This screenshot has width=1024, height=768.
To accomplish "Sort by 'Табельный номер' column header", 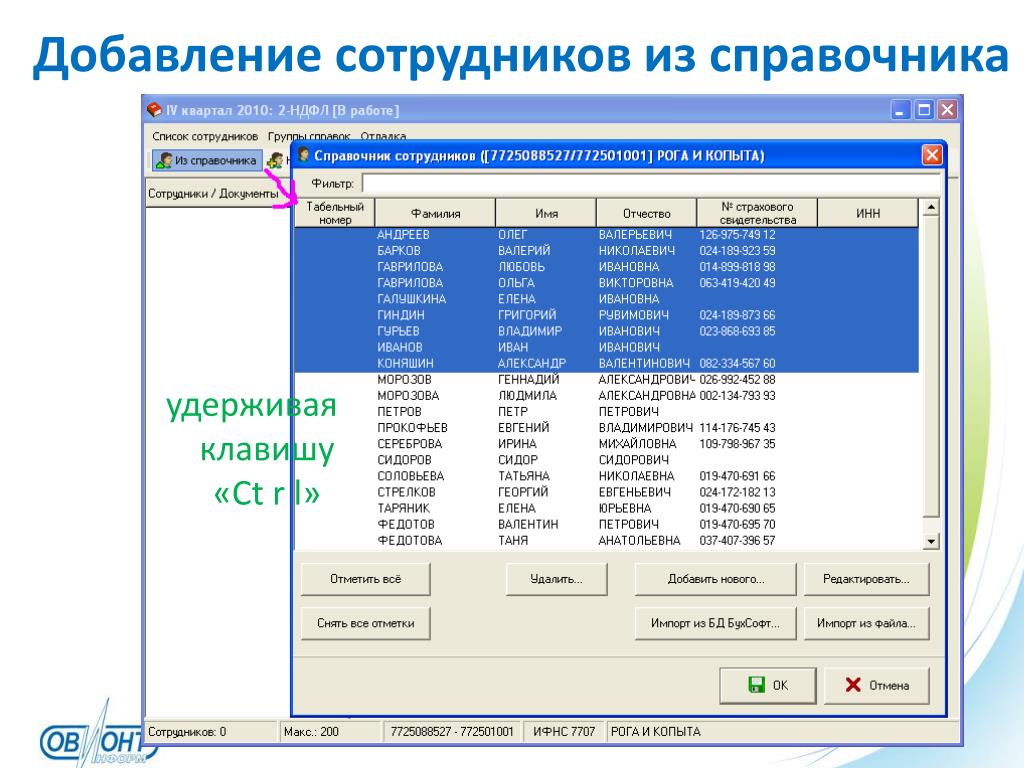I will pyautogui.click(x=335, y=213).
